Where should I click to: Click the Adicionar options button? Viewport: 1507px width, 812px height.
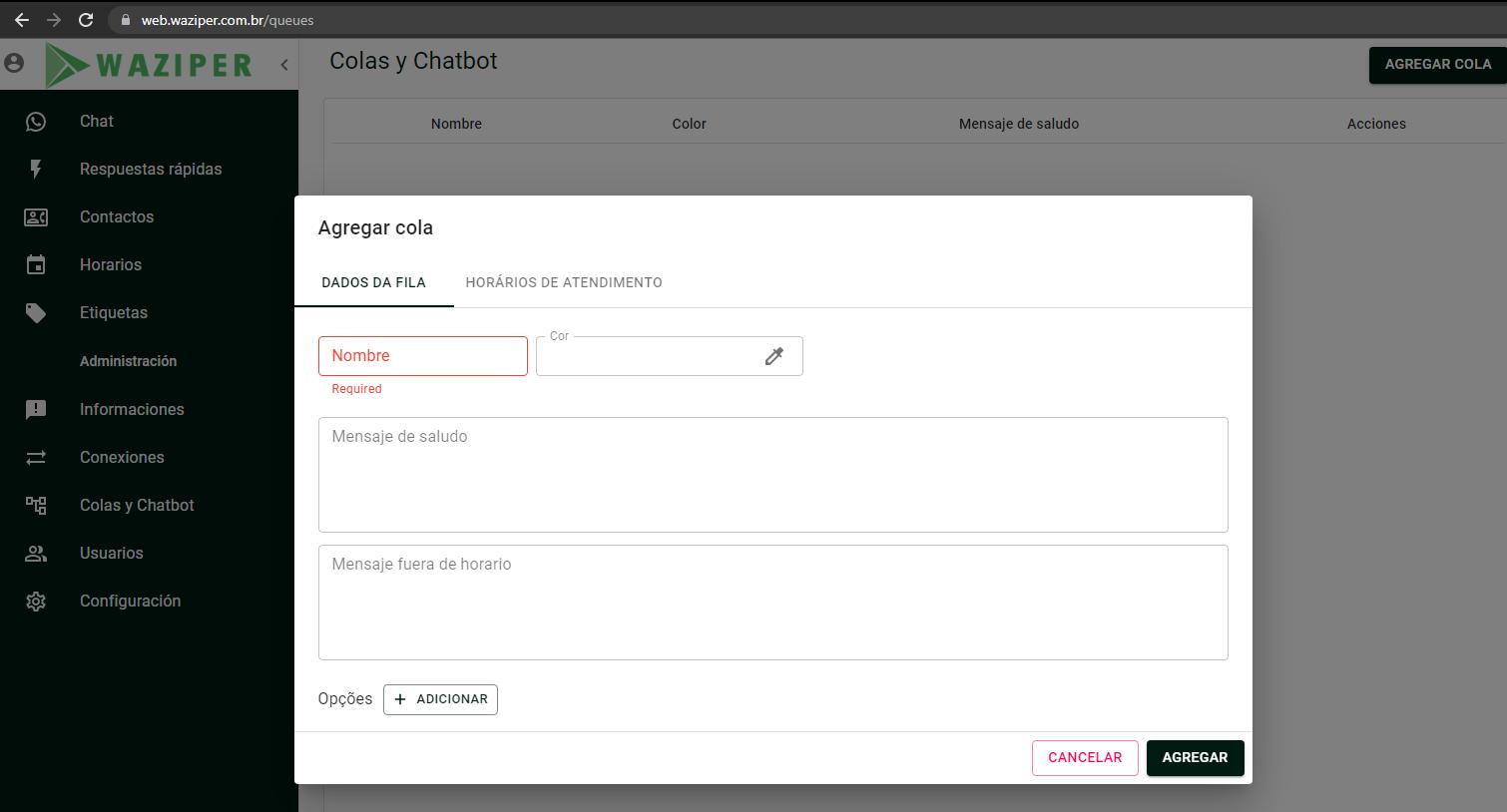click(x=440, y=699)
